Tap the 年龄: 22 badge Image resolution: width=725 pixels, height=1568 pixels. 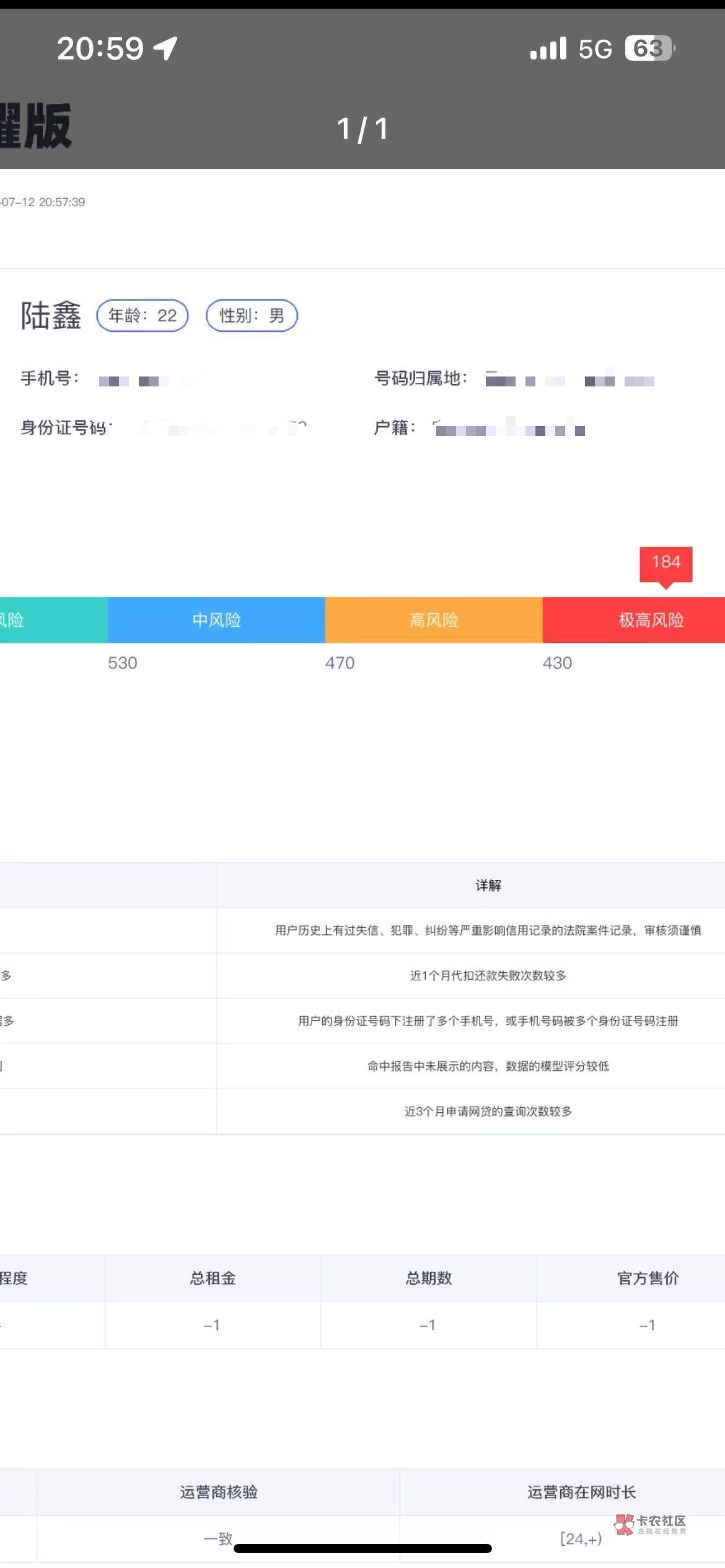click(x=143, y=316)
